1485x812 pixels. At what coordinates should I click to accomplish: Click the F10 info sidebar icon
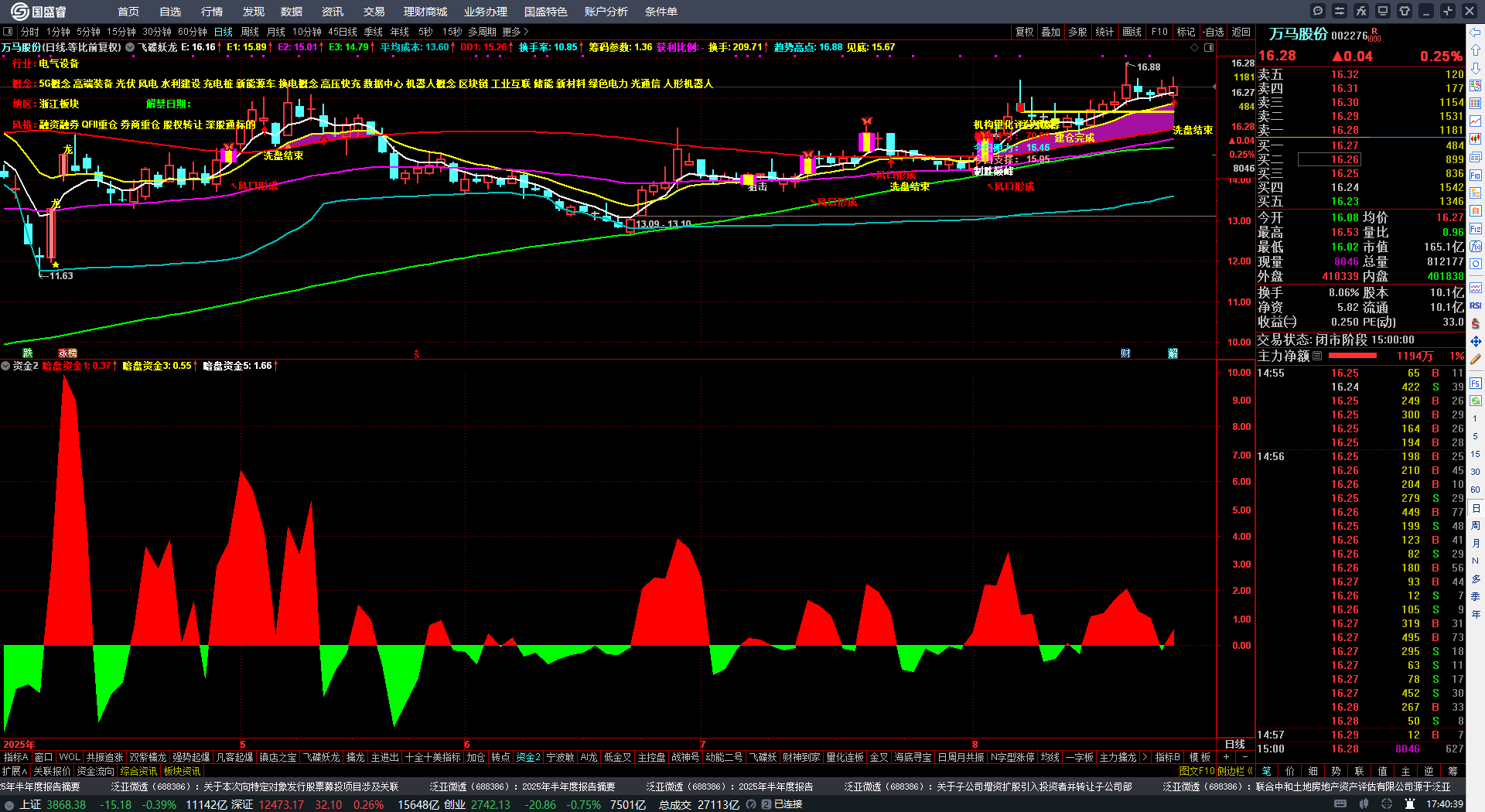point(1476,176)
